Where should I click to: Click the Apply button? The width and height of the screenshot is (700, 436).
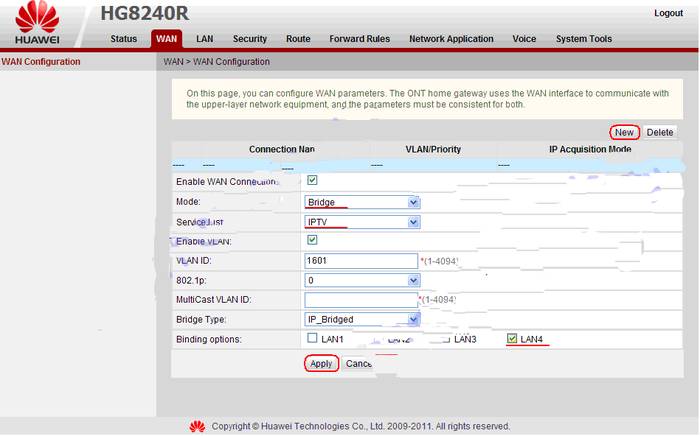321,364
